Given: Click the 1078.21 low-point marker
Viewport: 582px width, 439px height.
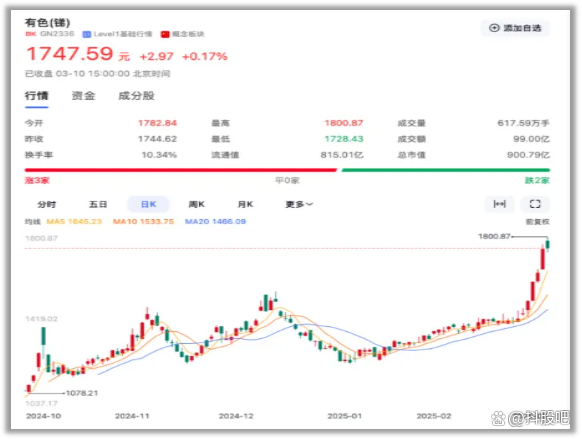Looking at the screenshot, I should coord(82,393).
